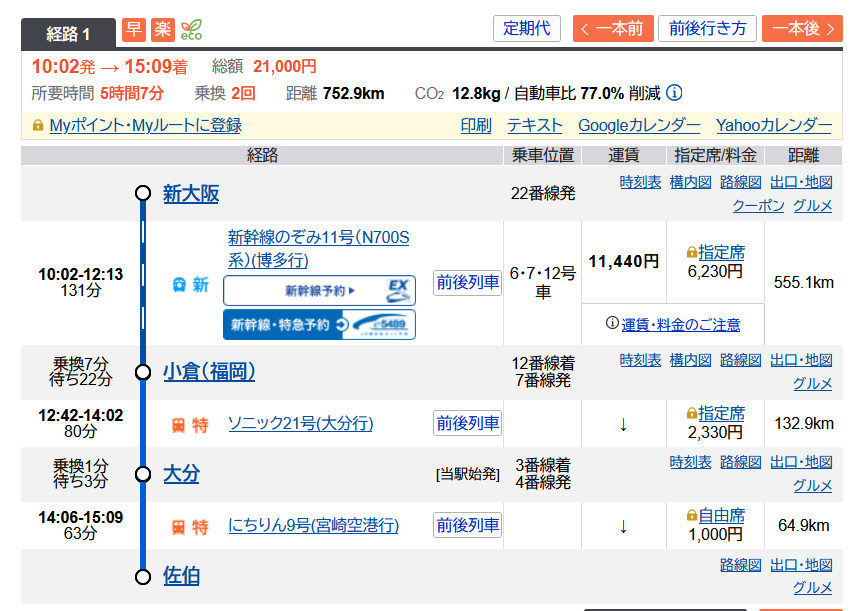Open 前後列車 for ソニック21号

coord(467,423)
